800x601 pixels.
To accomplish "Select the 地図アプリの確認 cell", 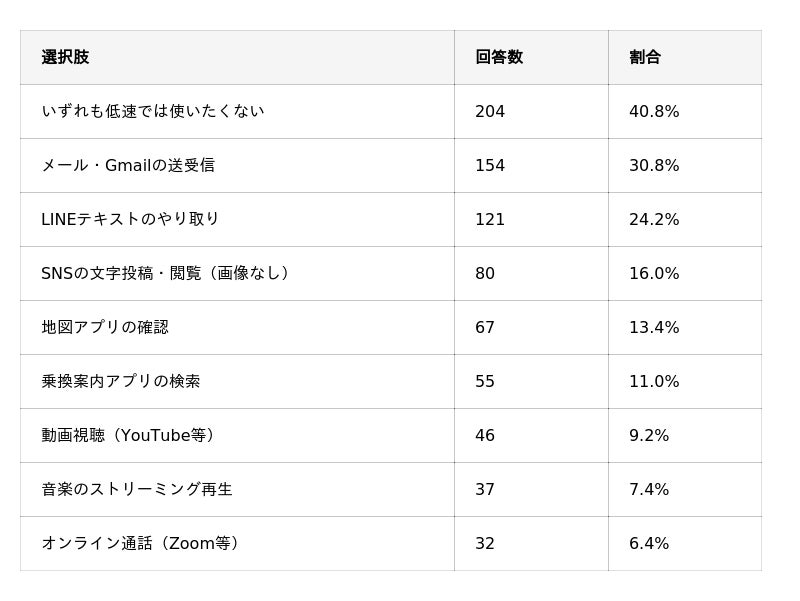I will [105, 327].
